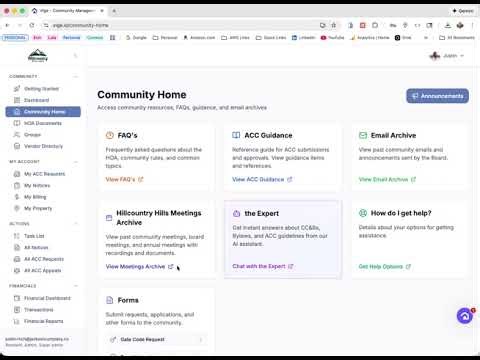Bookmark the page with the star icon
This screenshot has width=480, height=360.
[333, 25]
